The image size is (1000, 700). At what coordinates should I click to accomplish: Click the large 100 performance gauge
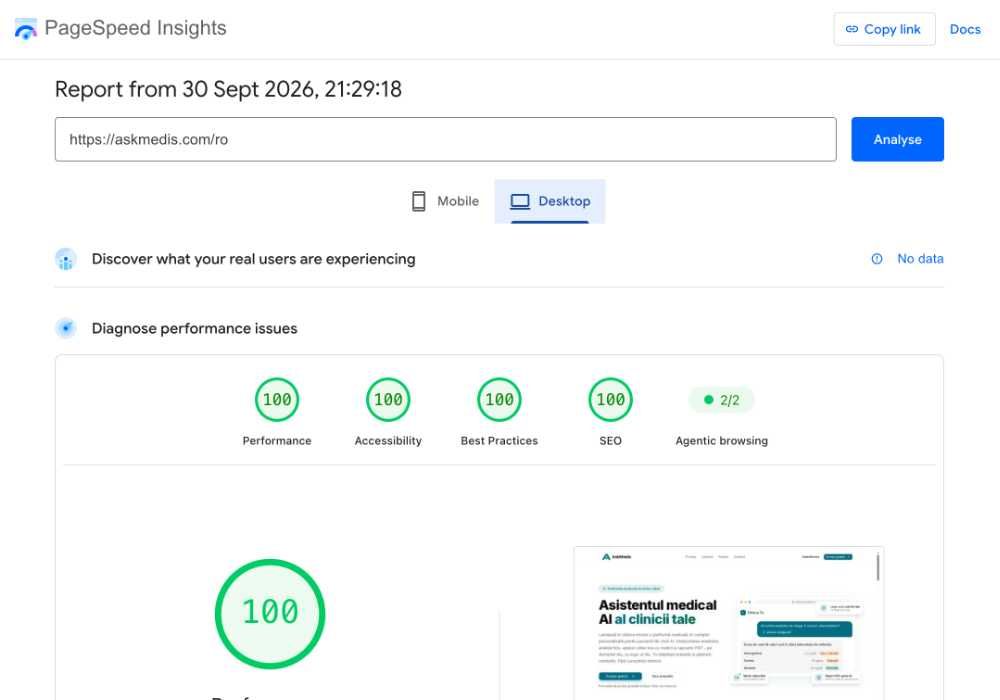click(270, 613)
